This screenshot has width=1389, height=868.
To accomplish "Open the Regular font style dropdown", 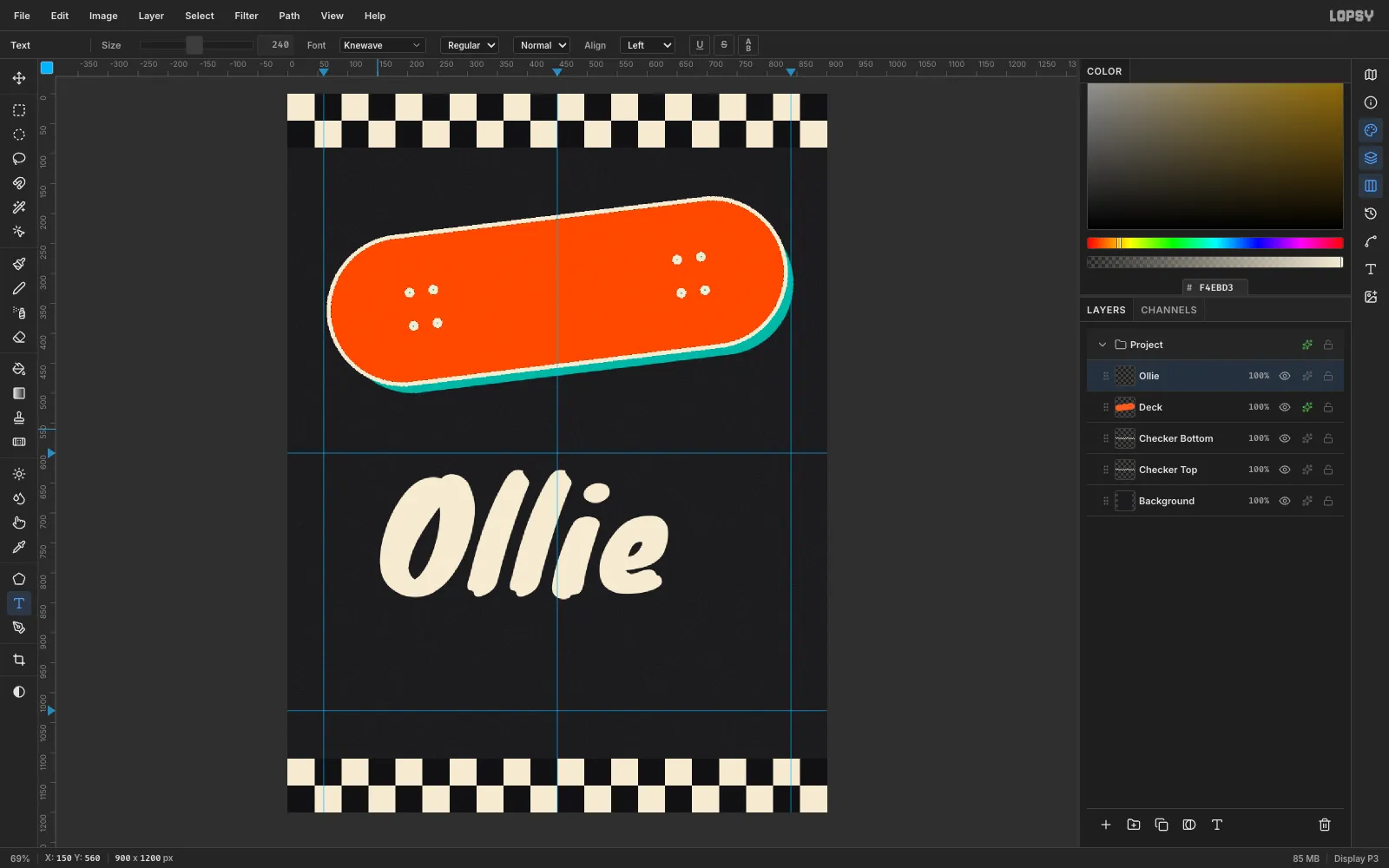I will (470, 45).
